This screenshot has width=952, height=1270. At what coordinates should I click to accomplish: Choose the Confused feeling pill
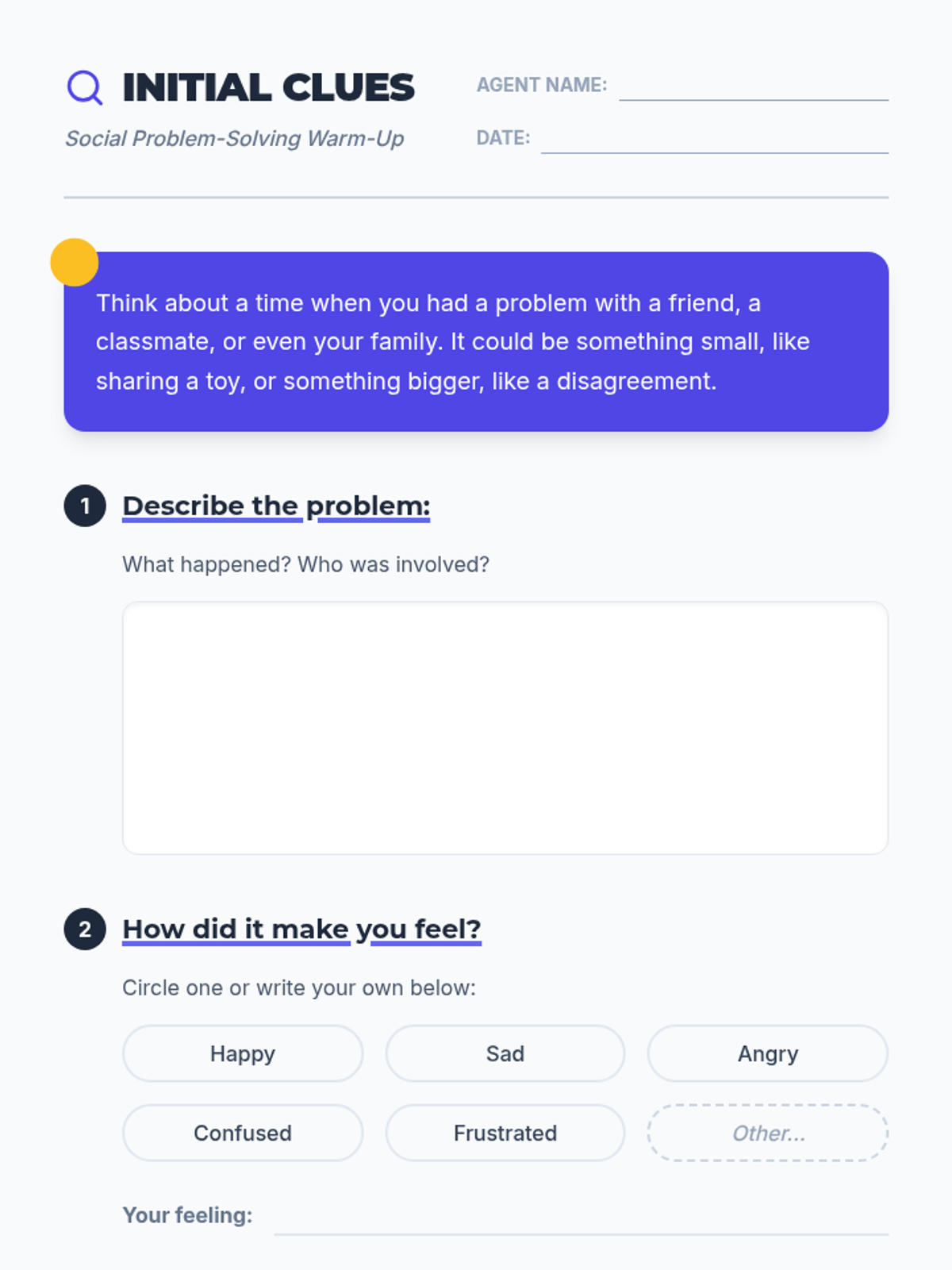click(x=243, y=1133)
